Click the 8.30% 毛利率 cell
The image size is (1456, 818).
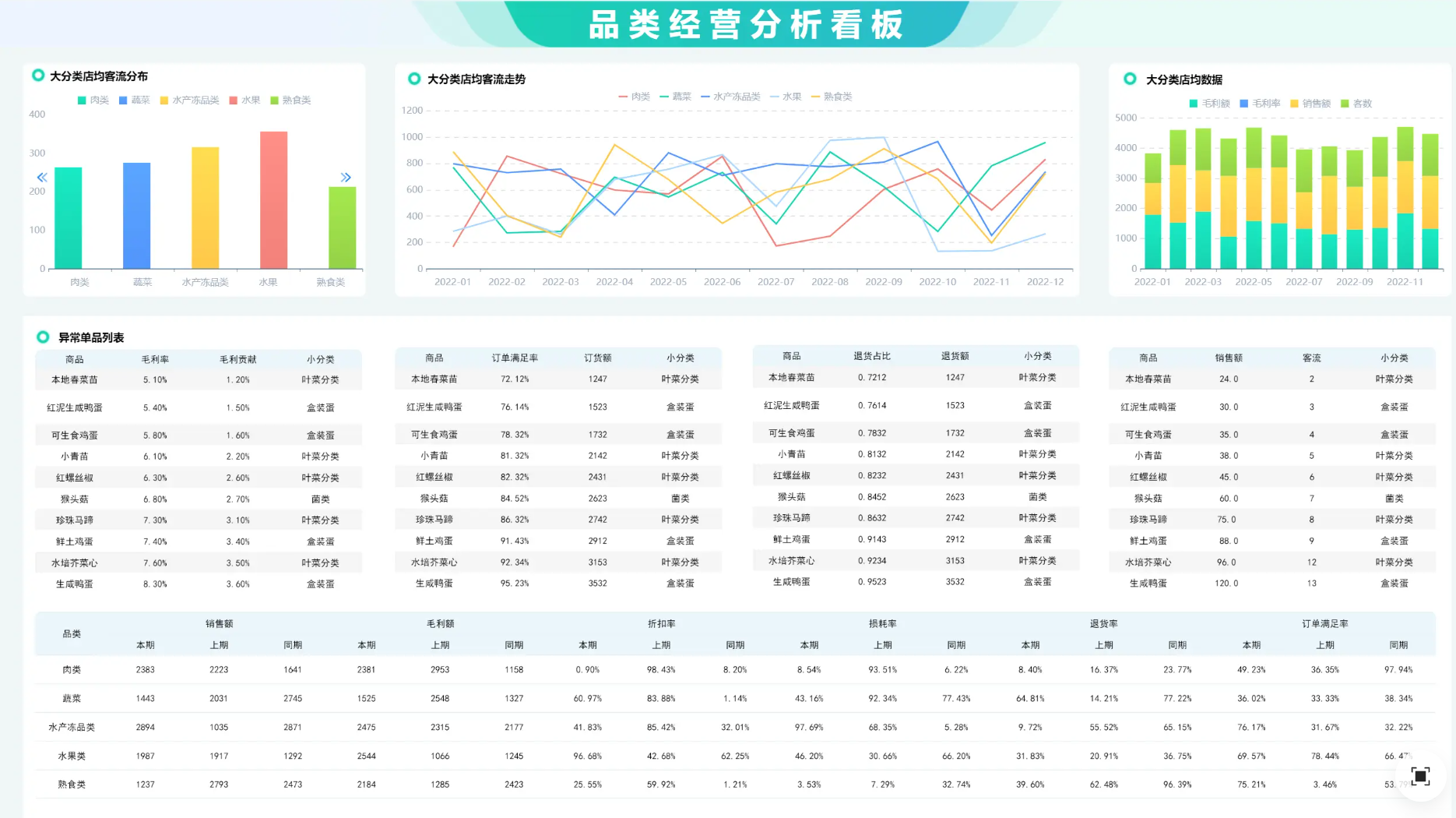155,584
